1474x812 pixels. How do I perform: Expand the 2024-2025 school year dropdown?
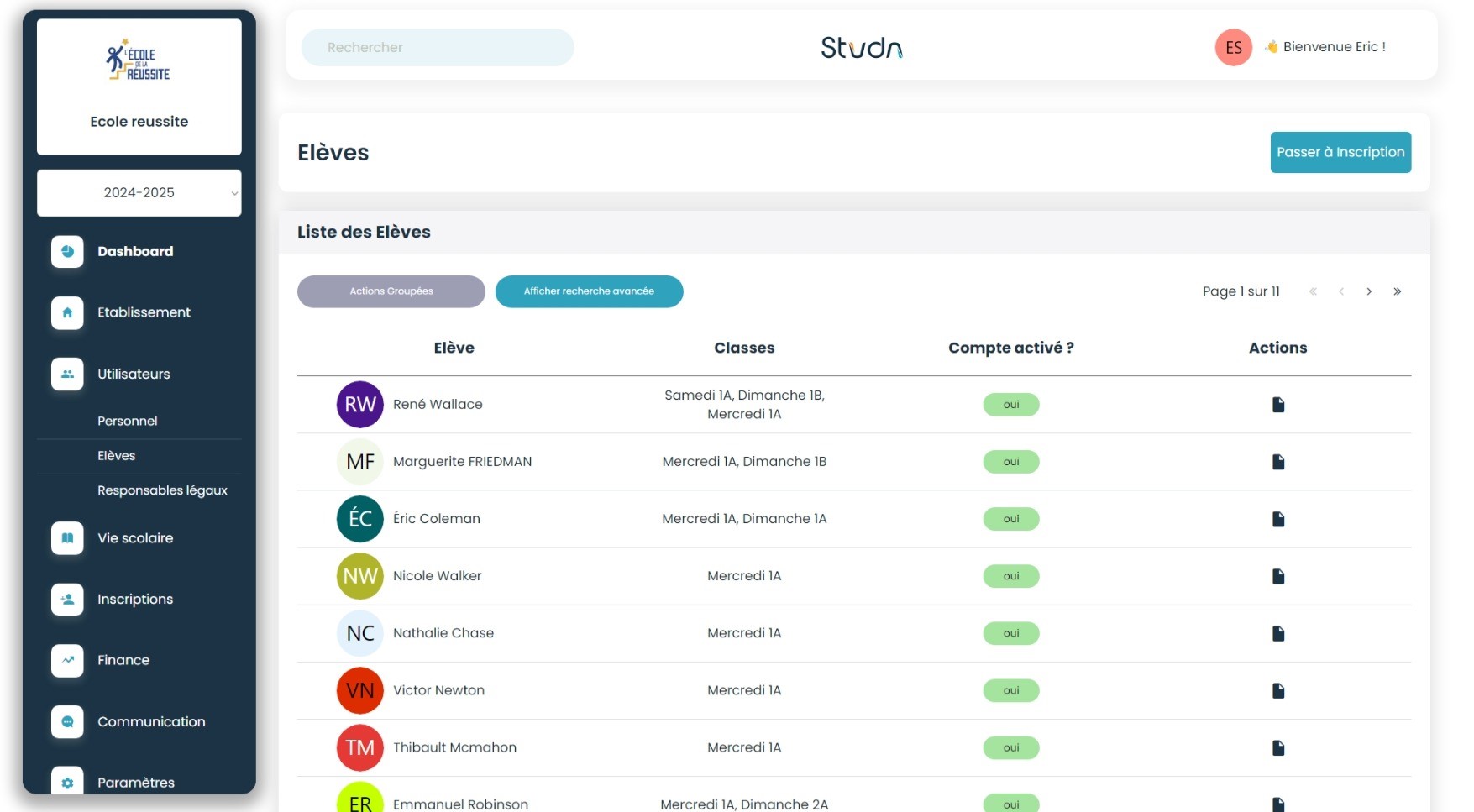tap(139, 193)
